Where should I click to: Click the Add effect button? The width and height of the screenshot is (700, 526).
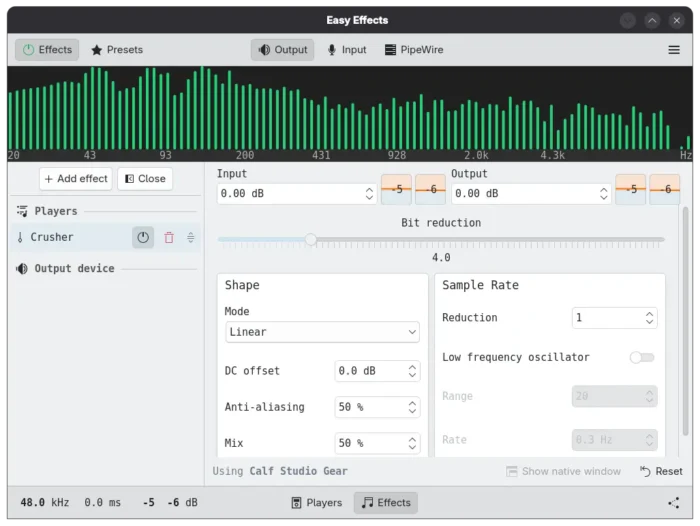coord(76,179)
